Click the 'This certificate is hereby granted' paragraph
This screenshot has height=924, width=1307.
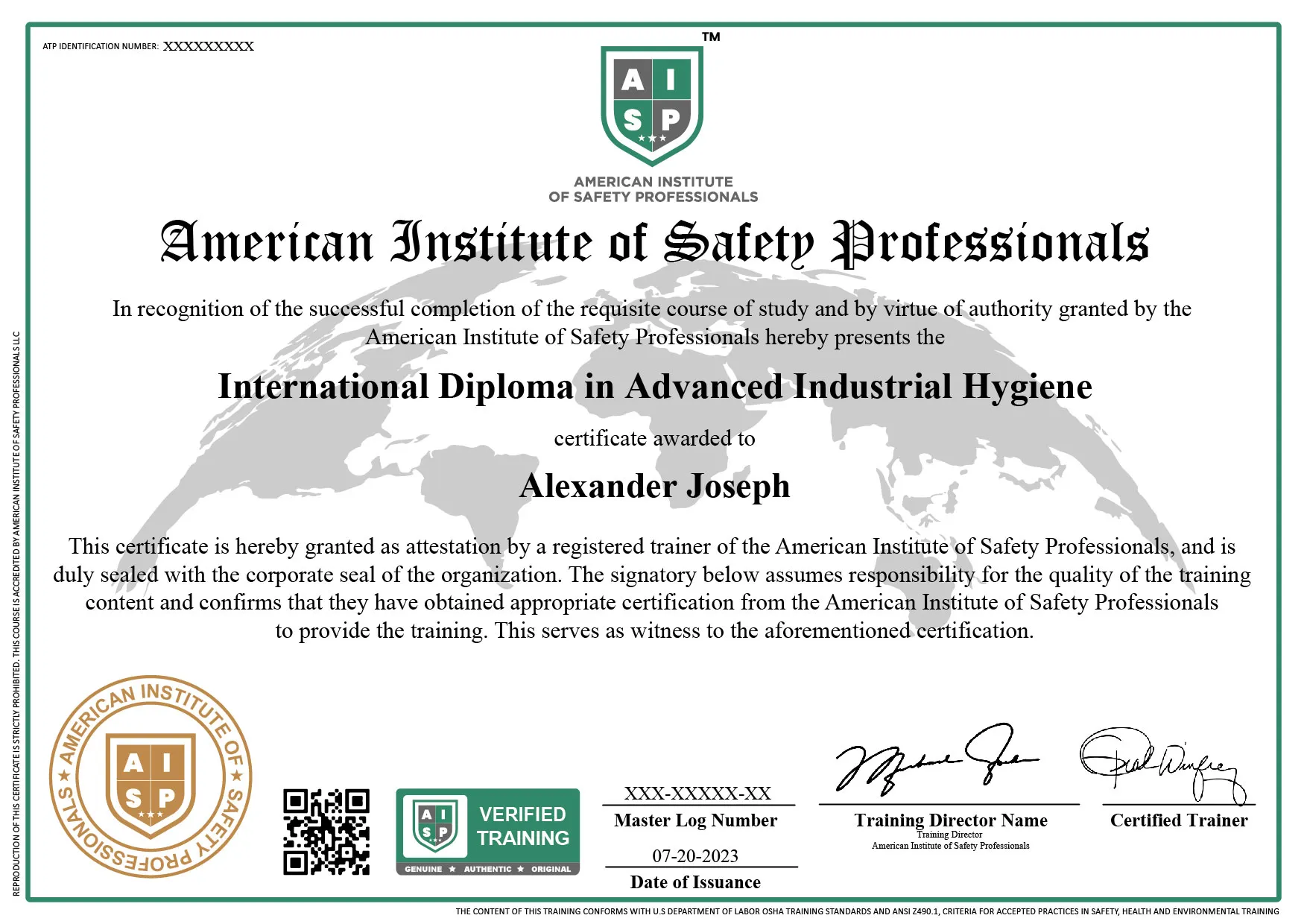pyautogui.click(x=652, y=589)
